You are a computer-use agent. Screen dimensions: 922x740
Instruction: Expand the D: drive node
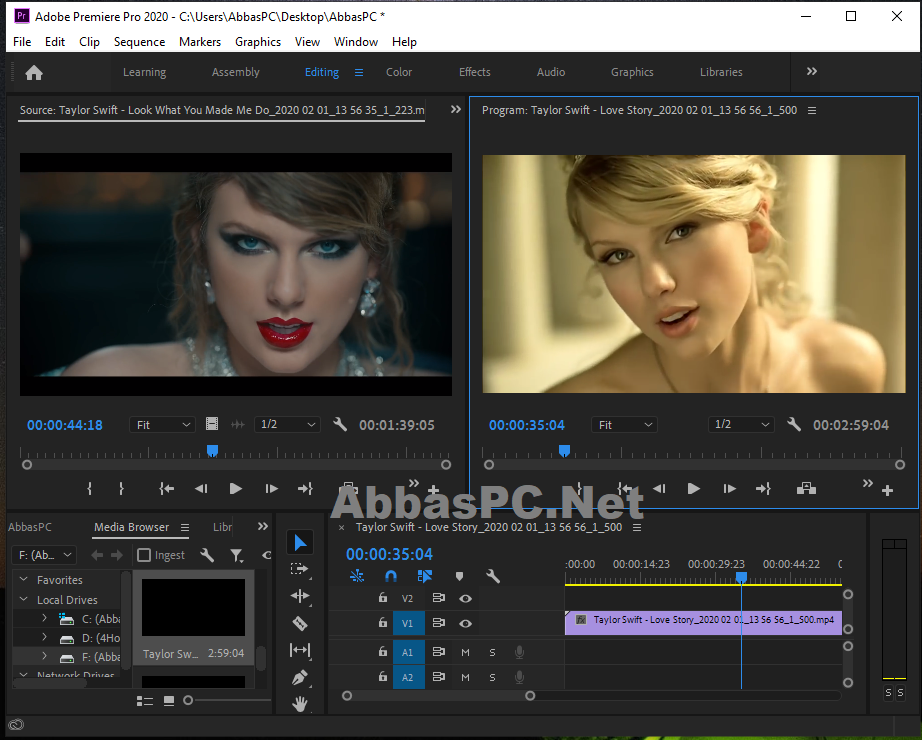click(44, 637)
